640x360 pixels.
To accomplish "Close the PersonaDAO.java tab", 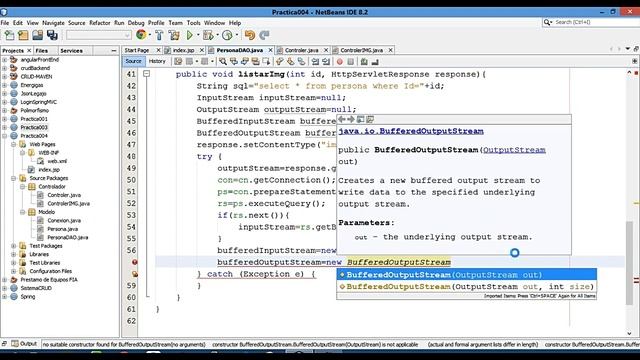I will click(x=270, y=50).
